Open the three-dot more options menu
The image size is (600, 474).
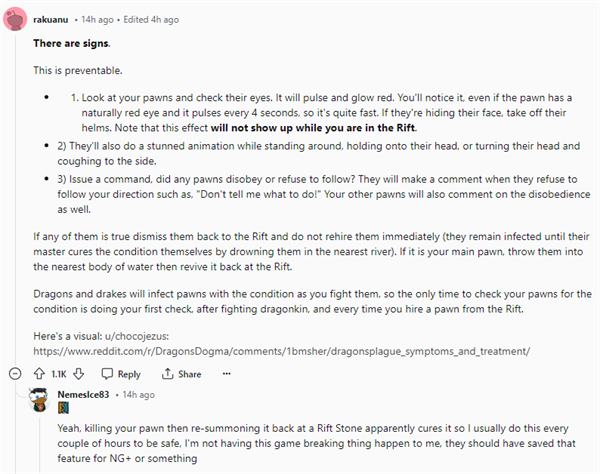[x=227, y=374]
